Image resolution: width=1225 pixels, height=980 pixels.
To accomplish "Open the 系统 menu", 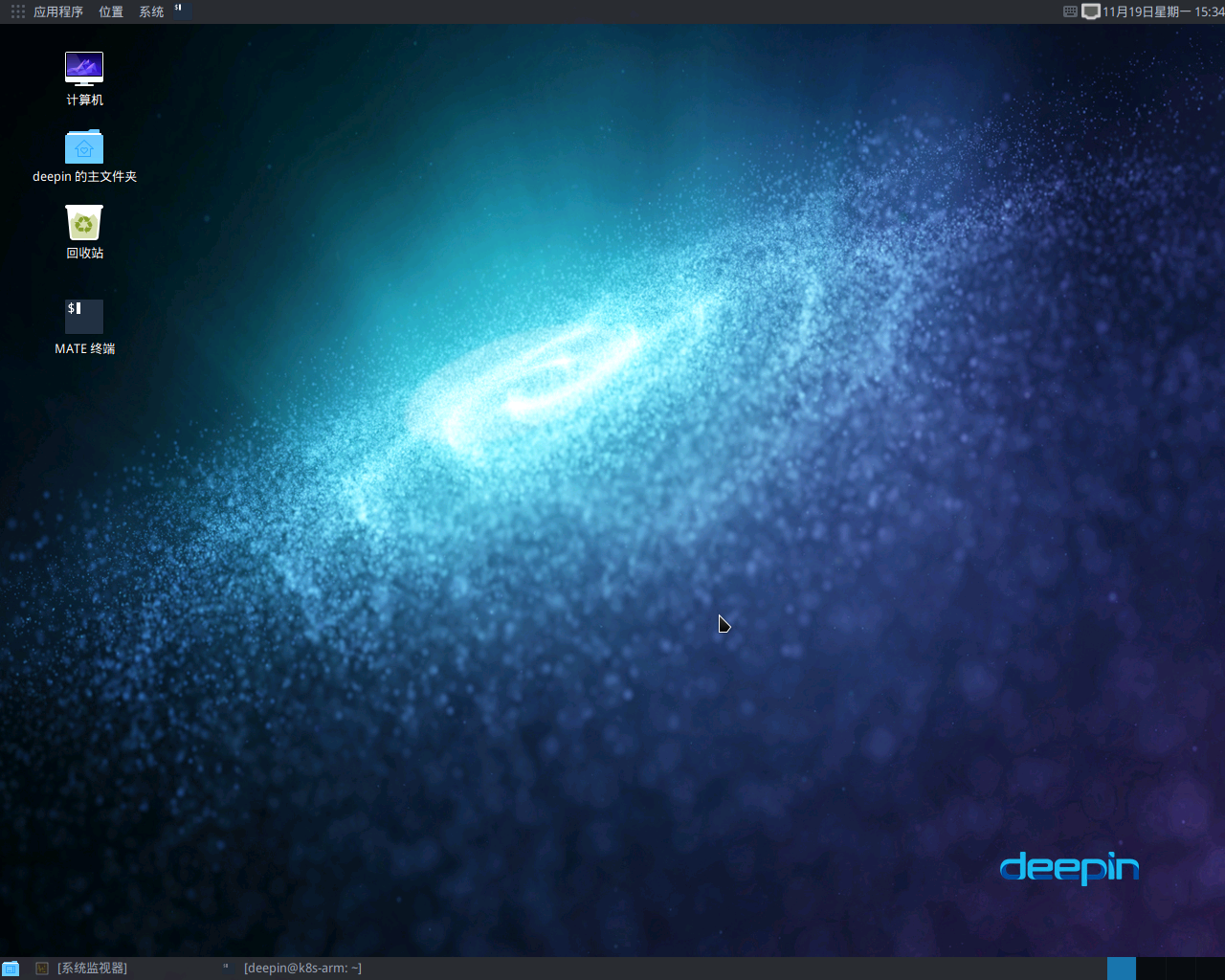I will coord(151,11).
